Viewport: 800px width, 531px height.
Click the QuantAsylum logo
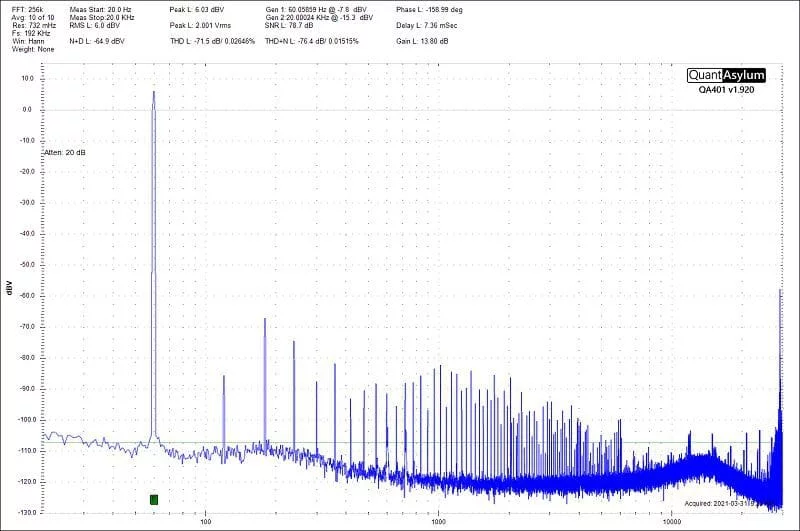726,75
